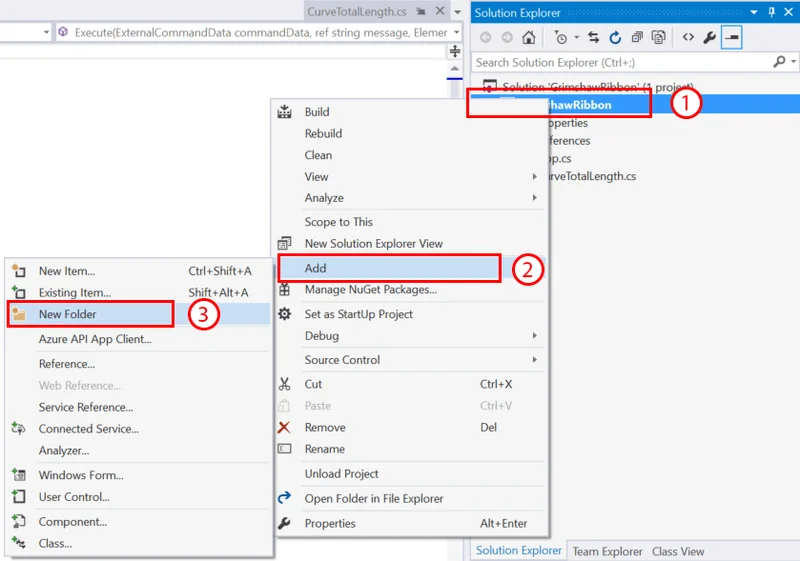The width and height of the screenshot is (800, 561).
Task: Select Reference... in Add submenu
Action: click(x=138, y=364)
